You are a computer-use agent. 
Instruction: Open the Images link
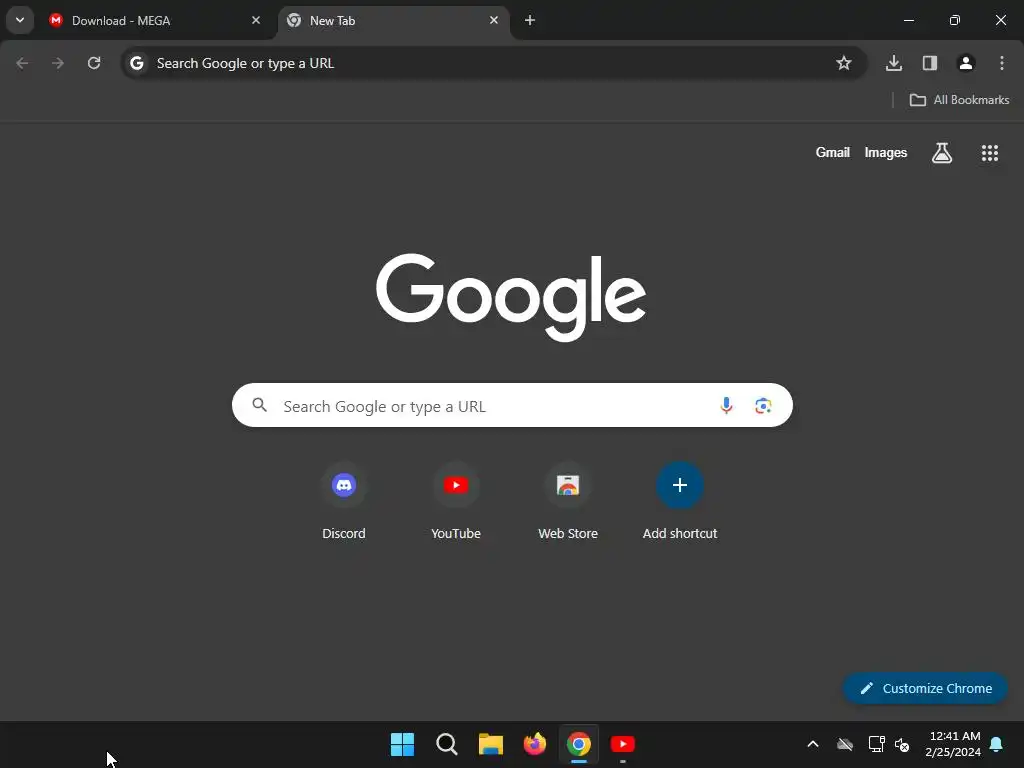click(886, 152)
